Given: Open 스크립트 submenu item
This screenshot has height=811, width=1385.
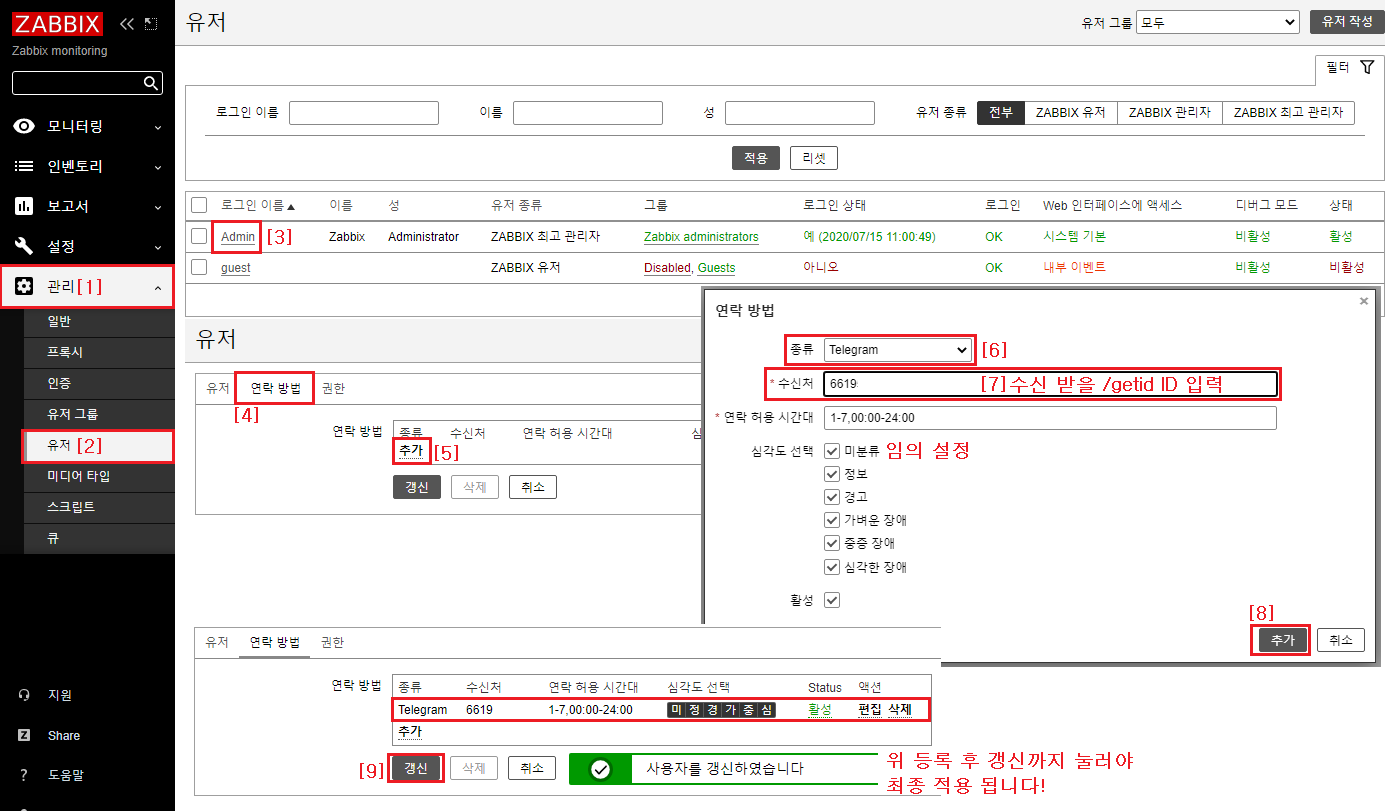Looking at the screenshot, I should point(99,507).
